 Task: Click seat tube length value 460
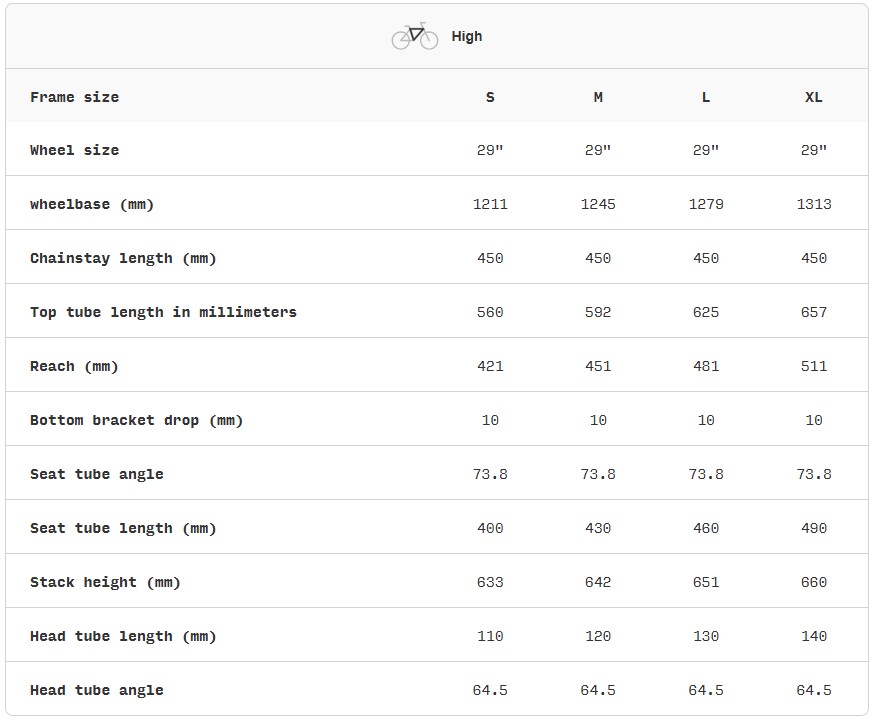pyautogui.click(x=705, y=528)
